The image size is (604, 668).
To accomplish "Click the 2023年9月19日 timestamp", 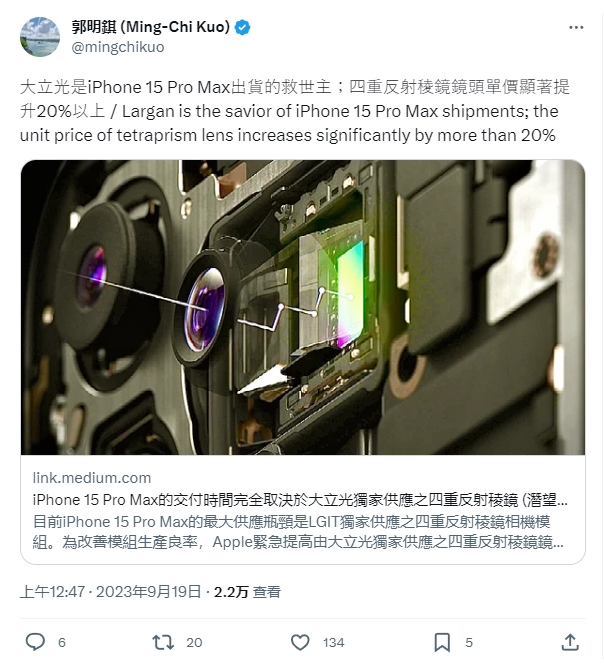I will coord(148,592).
